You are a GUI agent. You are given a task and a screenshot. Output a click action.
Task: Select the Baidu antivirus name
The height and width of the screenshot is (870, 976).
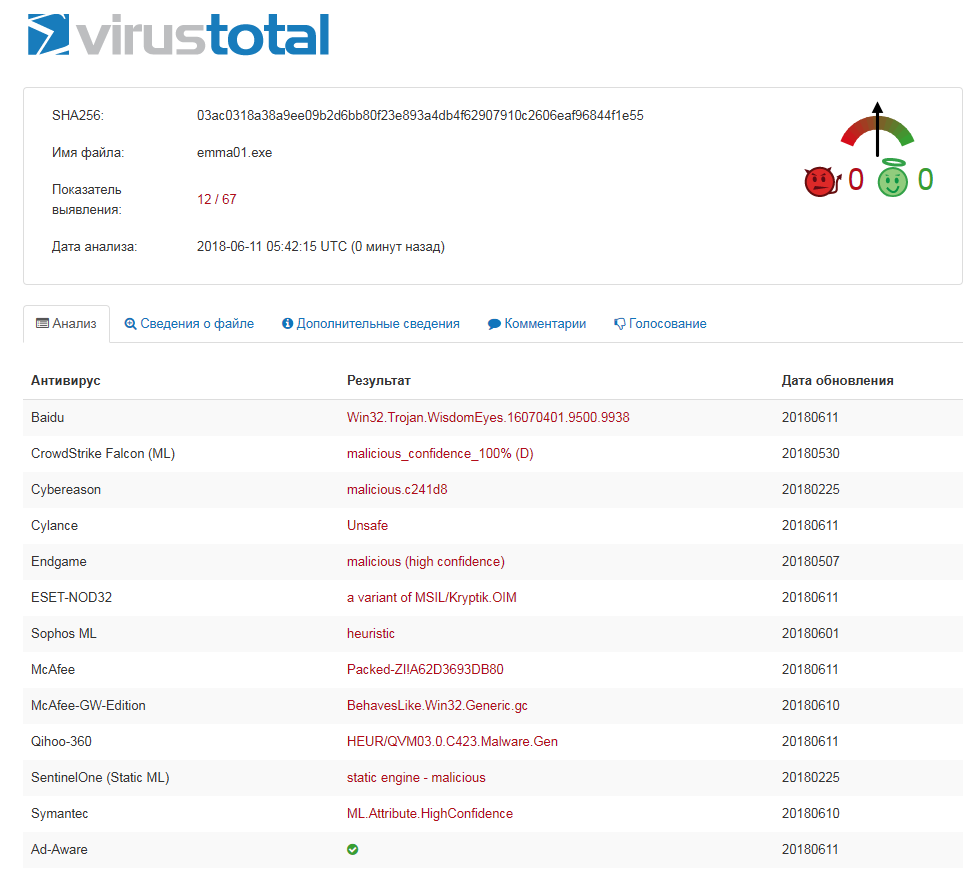[48, 418]
